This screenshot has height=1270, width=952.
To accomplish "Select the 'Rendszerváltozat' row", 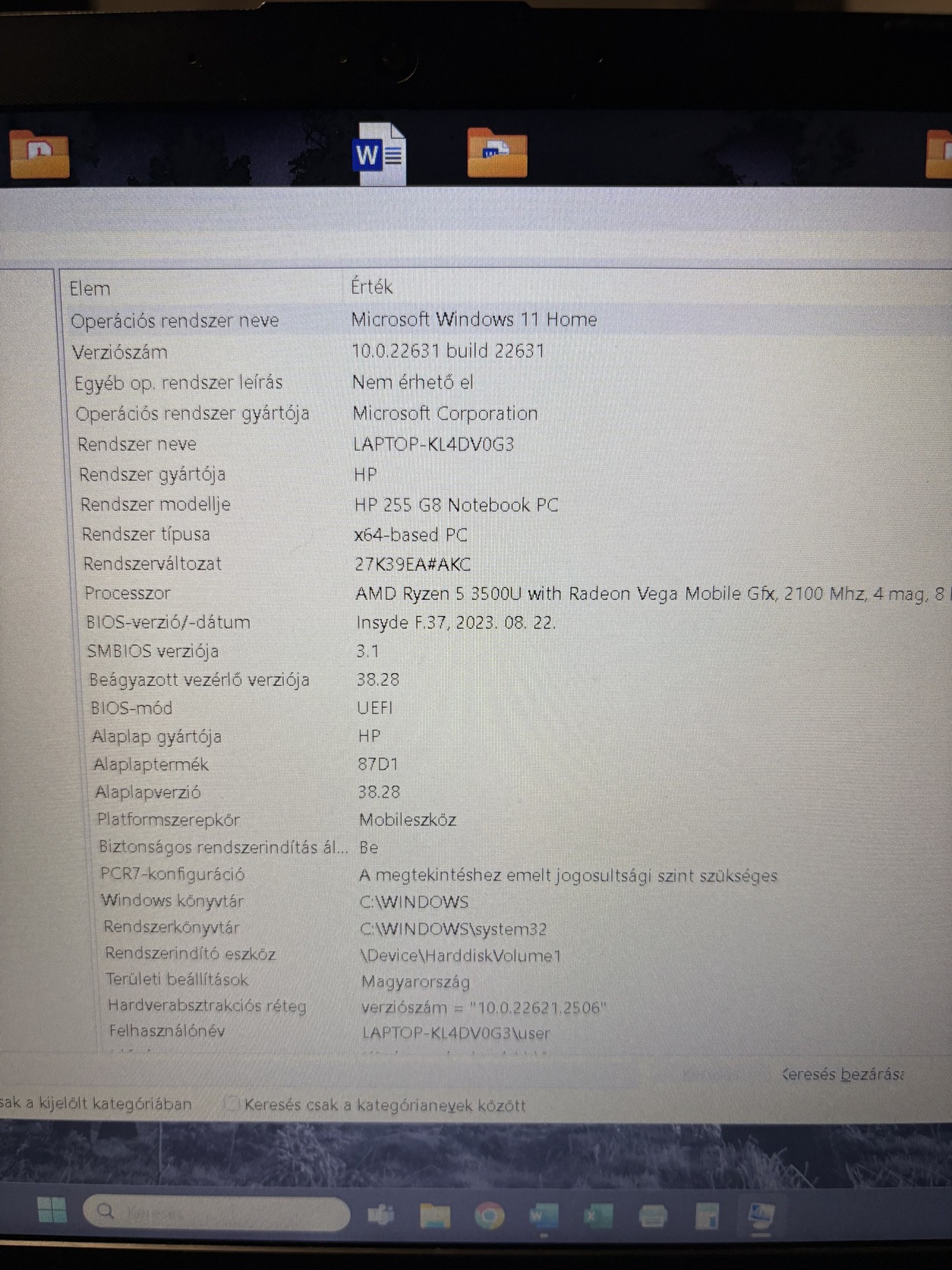I will click(x=507, y=564).
